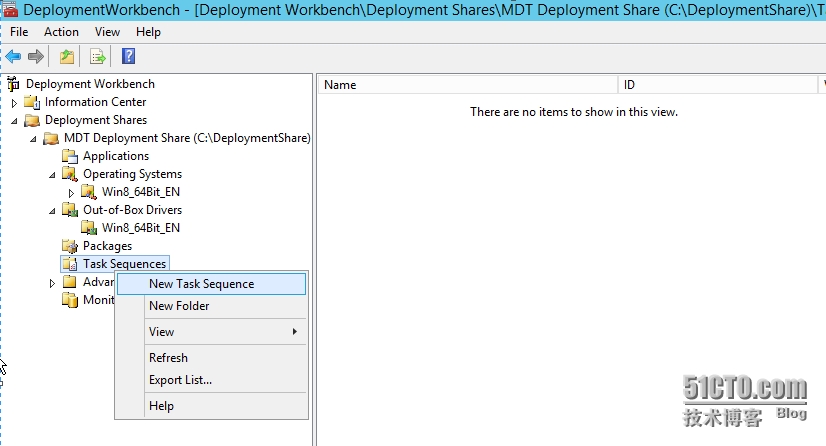The image size is (826, 446).
Task: Click the Win8_64Bit_EN icon under Operating Systems
Action: pyautogui.click(x=88, y=192)
